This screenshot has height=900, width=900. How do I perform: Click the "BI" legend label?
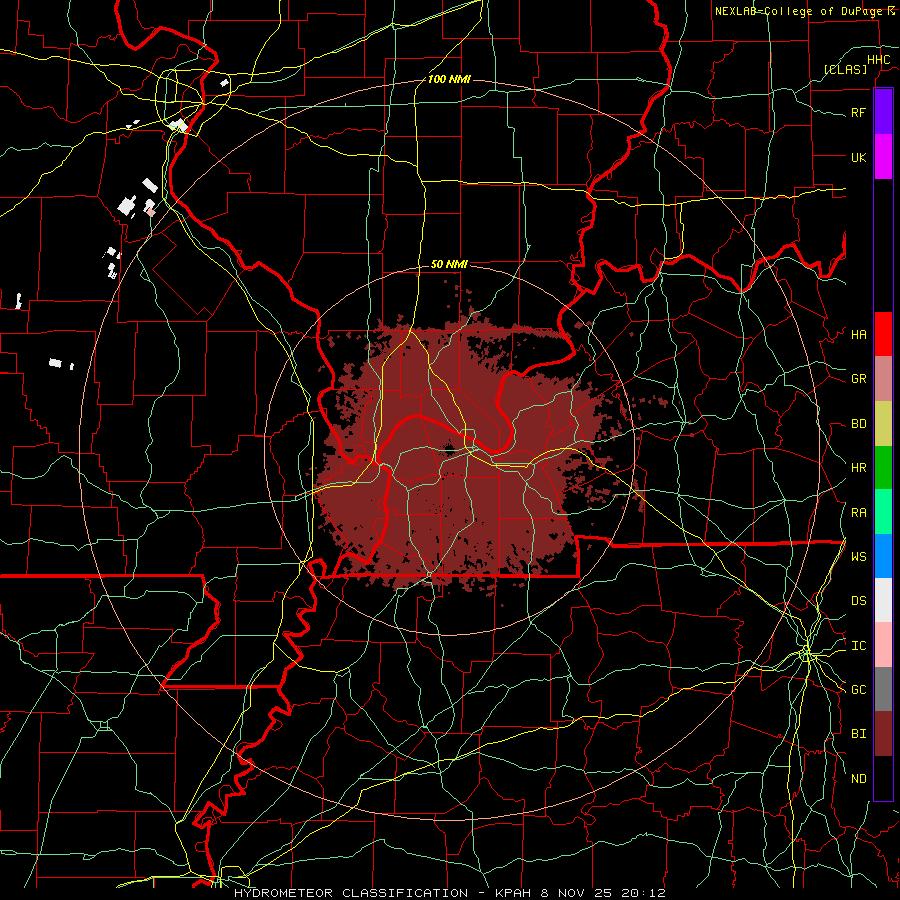[x=858, y=734]
